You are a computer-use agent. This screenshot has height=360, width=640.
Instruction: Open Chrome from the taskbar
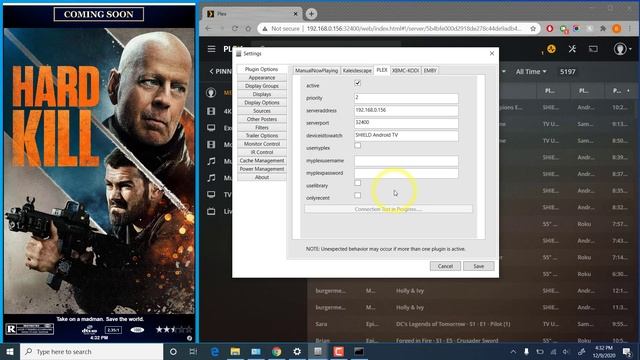(276, 351)
